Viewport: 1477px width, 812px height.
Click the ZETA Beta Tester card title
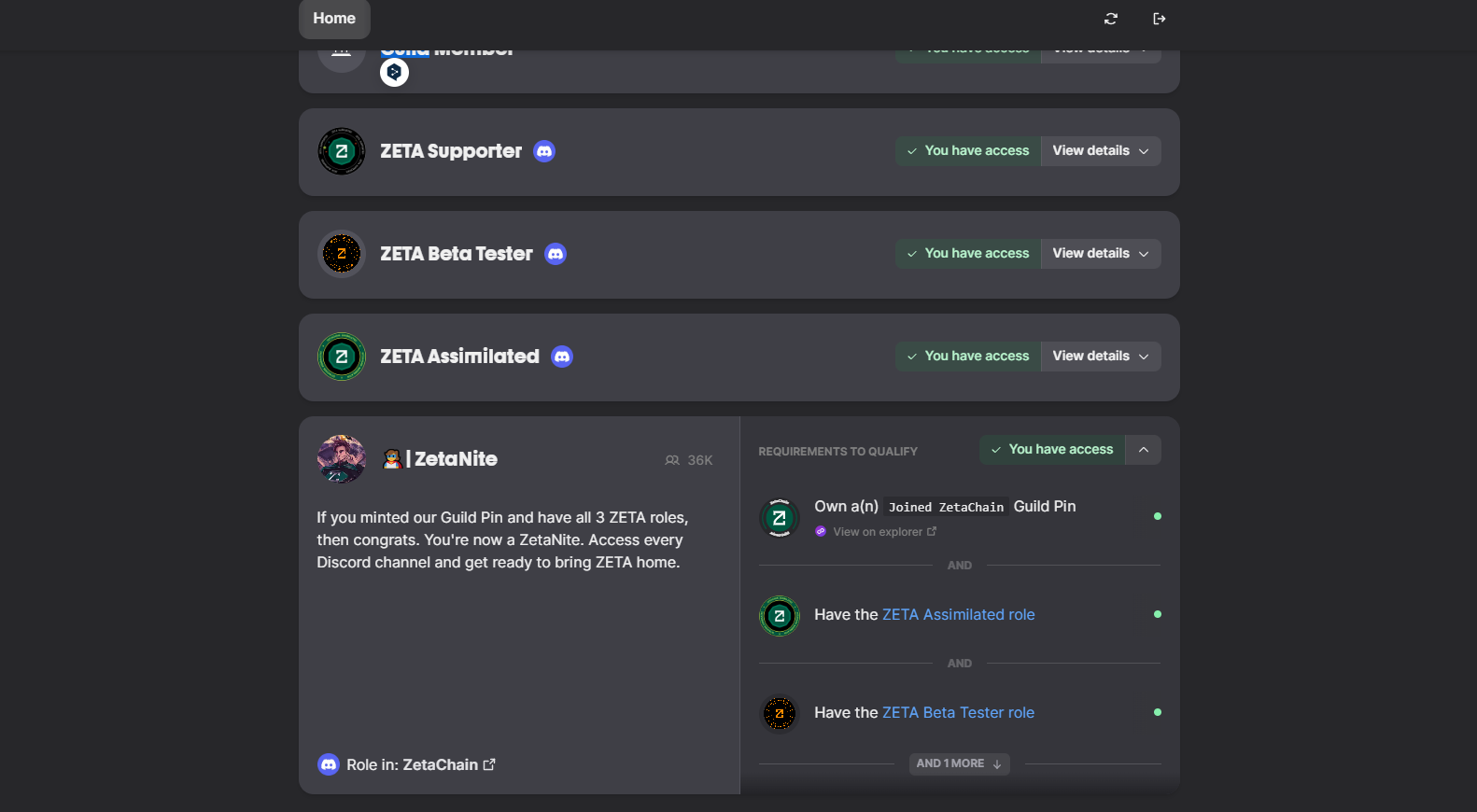[x=457, y=254]
